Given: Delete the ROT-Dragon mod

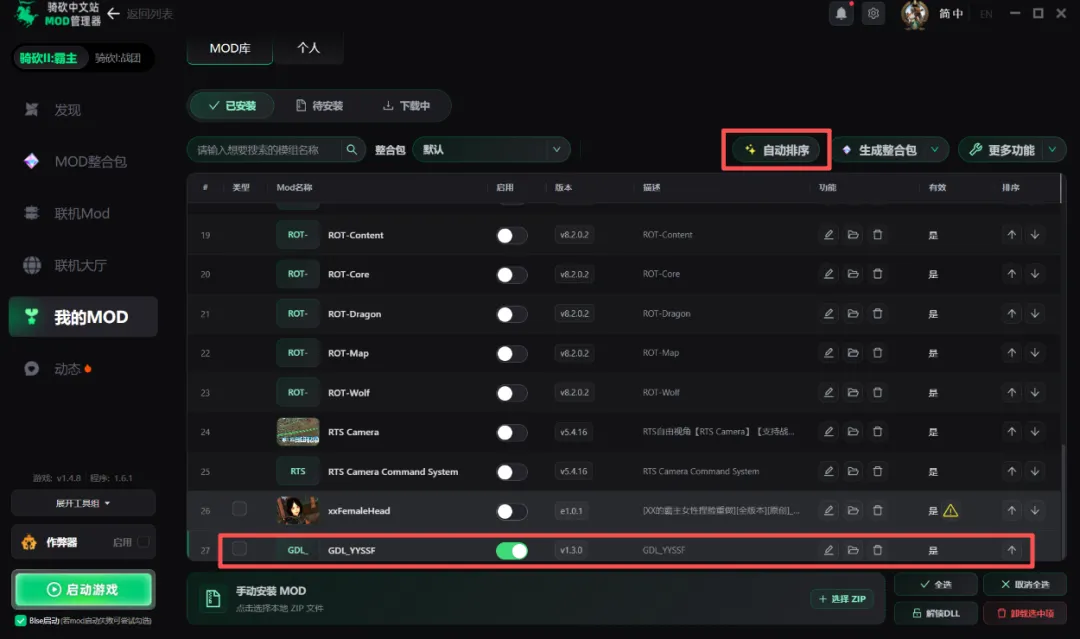Looking at the screenshot, I should point(878,313).
